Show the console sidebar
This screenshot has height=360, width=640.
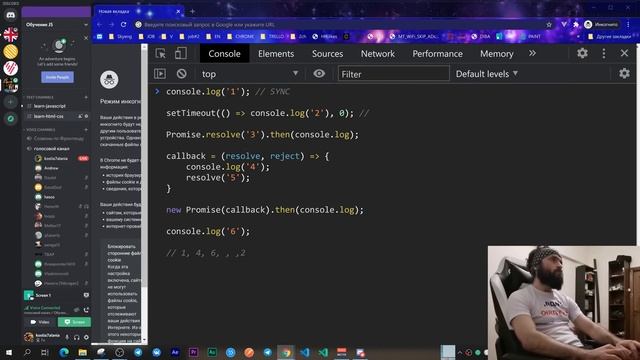(x=160, y=74)
